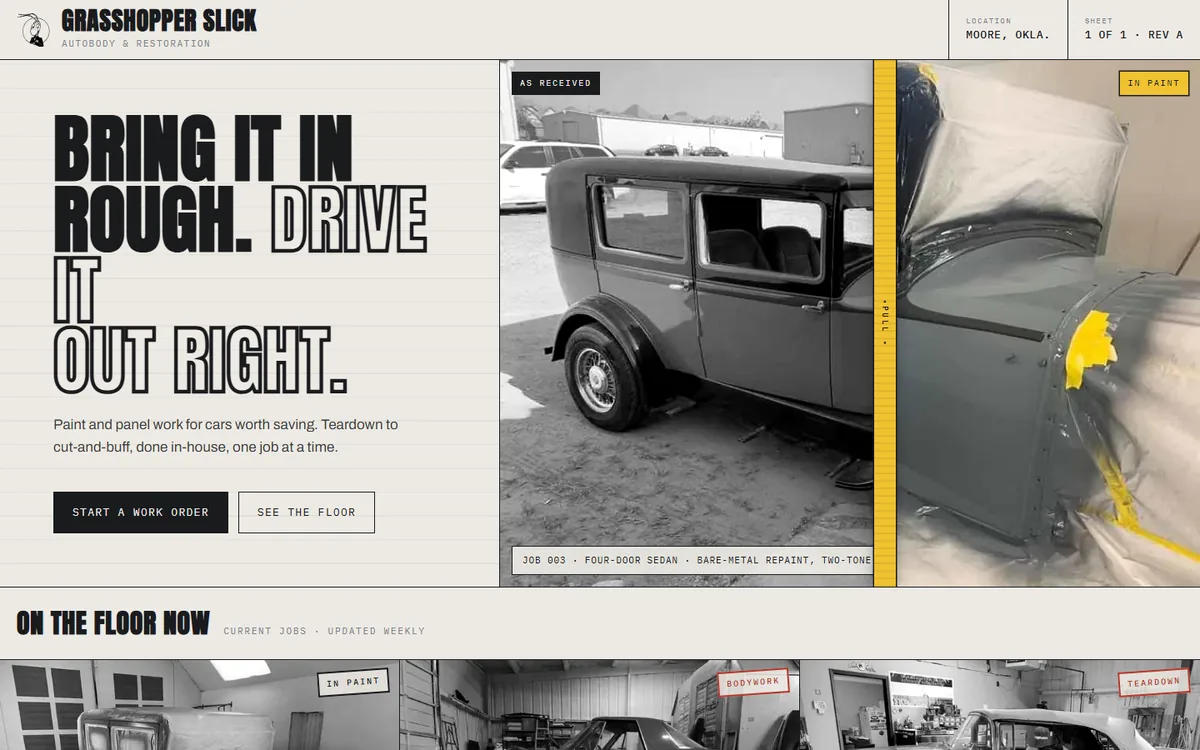The width and height of the screenshot is (1200, 750).
Task: Click the Bring It In Rough headline
Action: [240, 255]
